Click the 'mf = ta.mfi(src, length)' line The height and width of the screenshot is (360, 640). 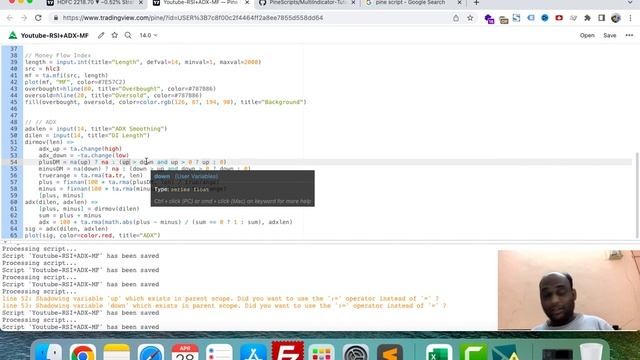coord(66,75)
